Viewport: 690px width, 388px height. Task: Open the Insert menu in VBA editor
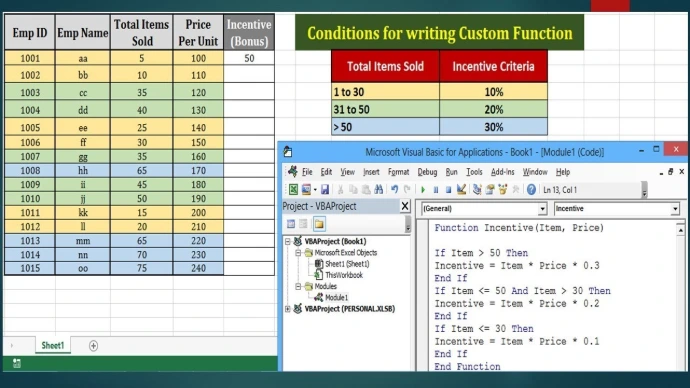coord(371,172)
